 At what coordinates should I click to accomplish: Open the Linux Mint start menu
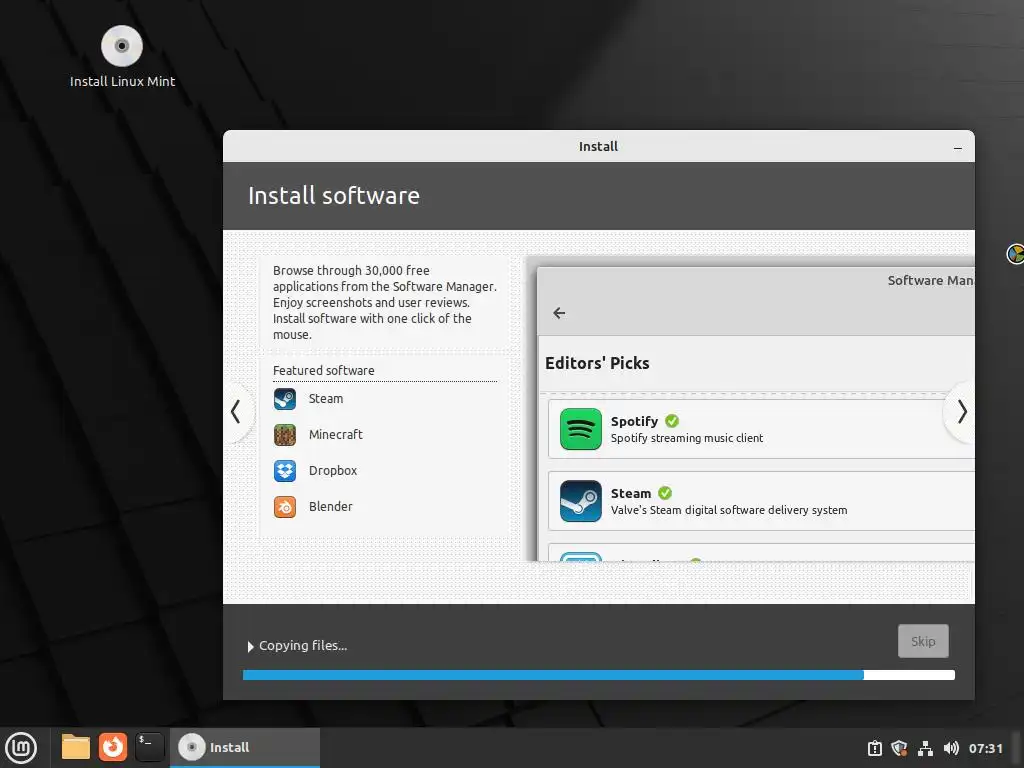tap(21, 748)
